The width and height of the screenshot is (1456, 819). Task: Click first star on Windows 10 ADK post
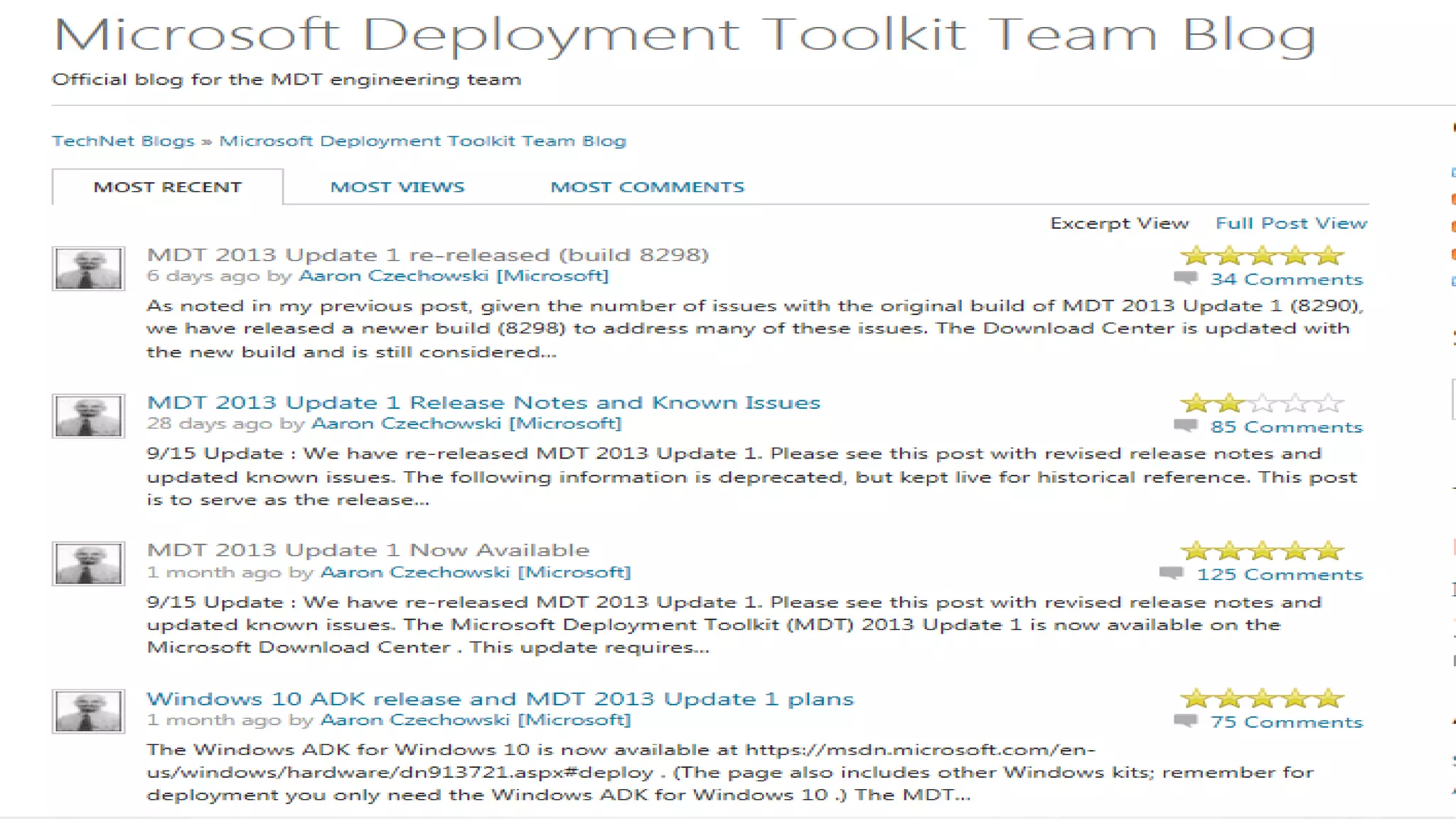click(x=1197, y=698)
